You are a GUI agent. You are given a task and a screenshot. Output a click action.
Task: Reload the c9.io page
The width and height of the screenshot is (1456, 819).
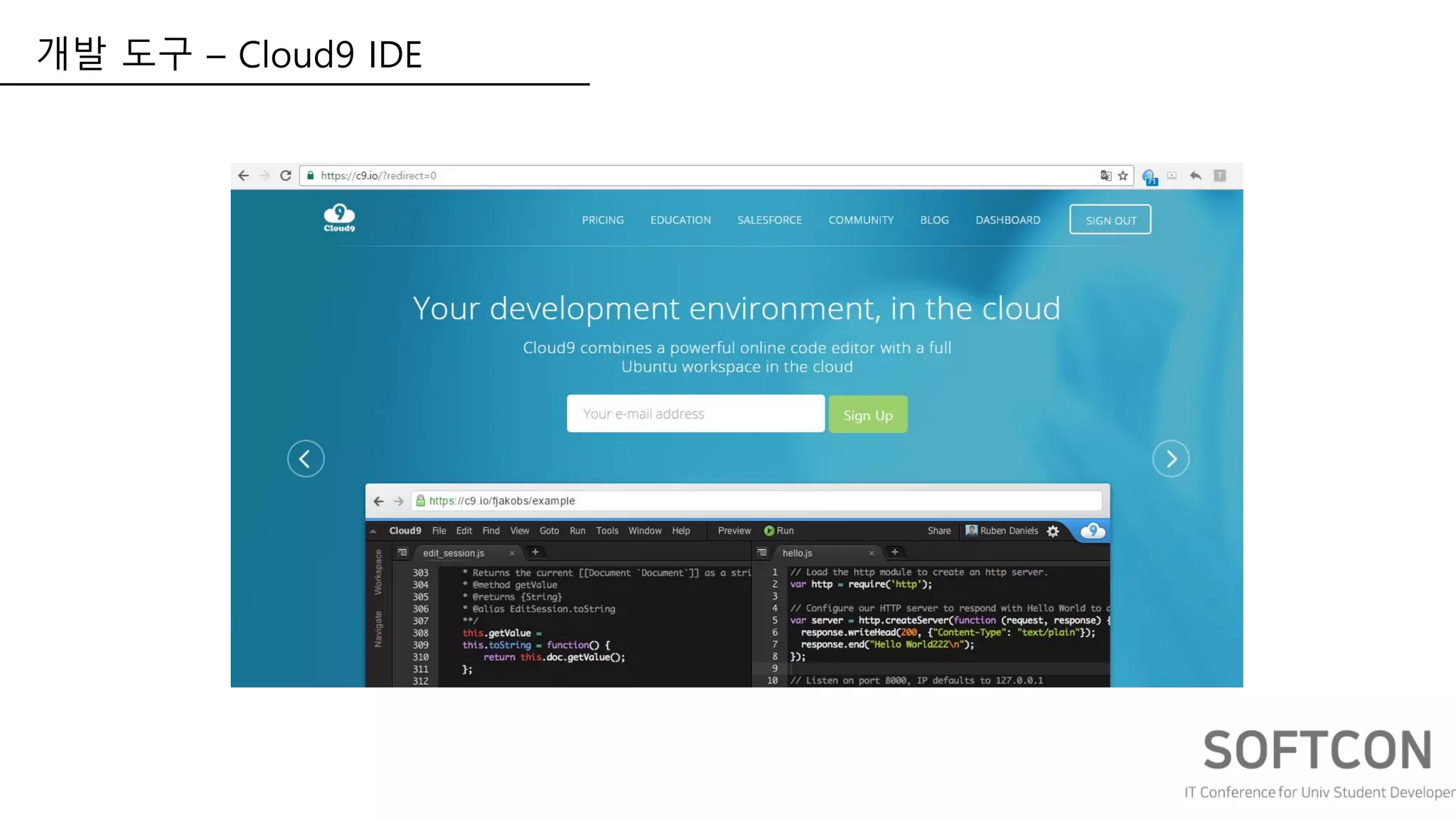pyautogui.click(x=286, y=176)
